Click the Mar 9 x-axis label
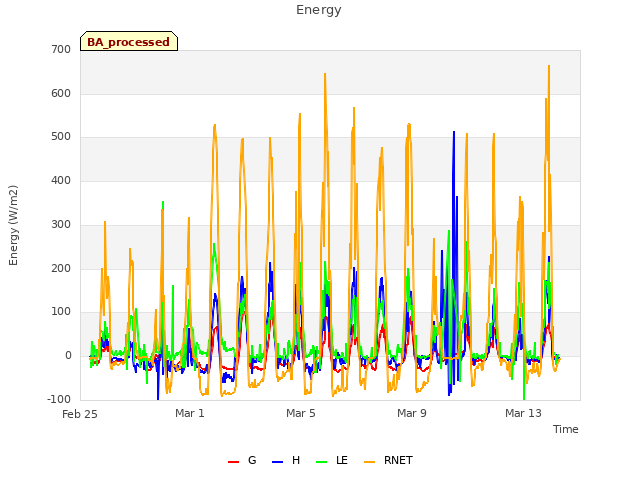 [412, 413]
